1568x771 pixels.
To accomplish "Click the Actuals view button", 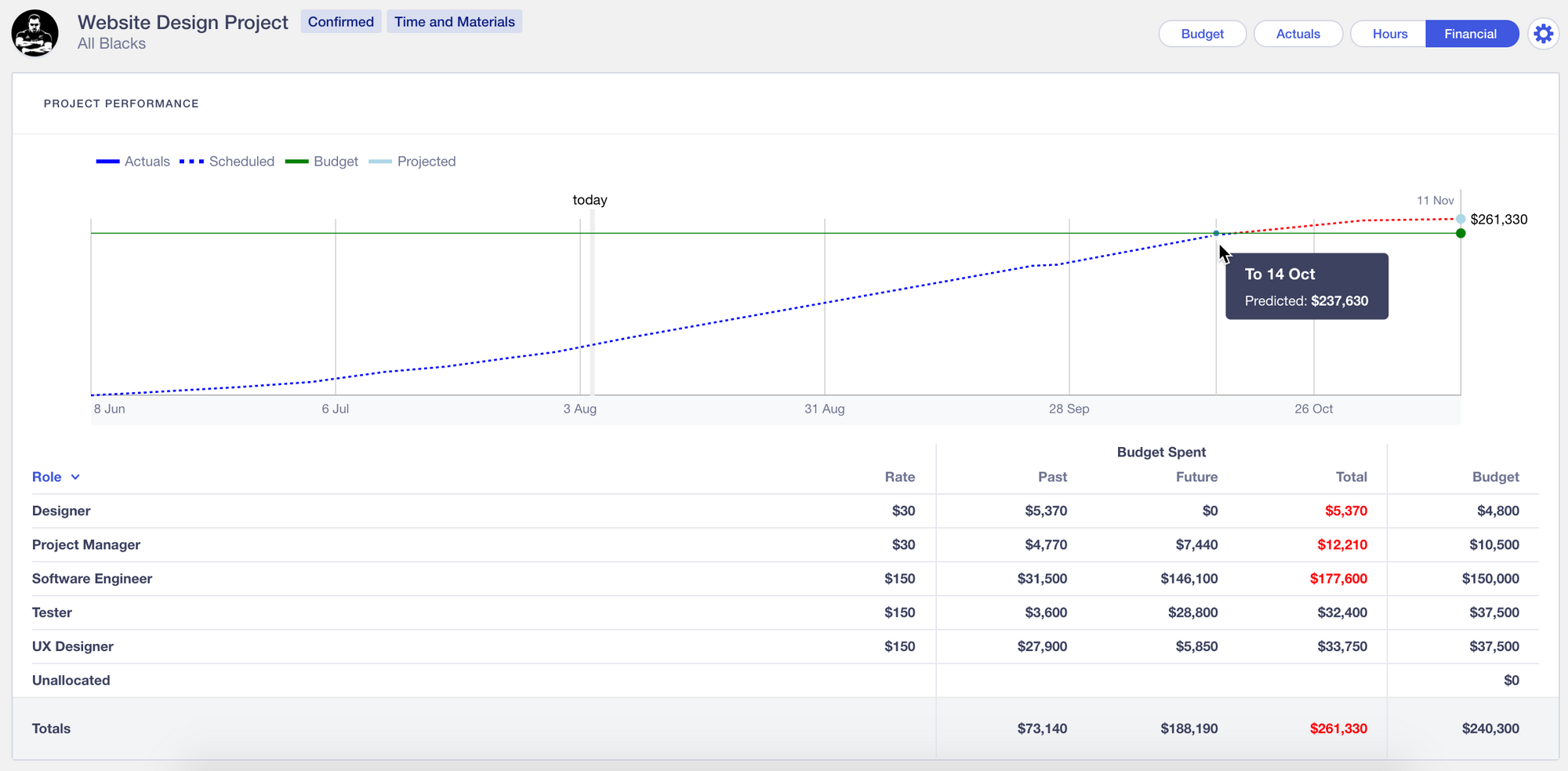I will pyautogui.click(x=1298, y=34).
